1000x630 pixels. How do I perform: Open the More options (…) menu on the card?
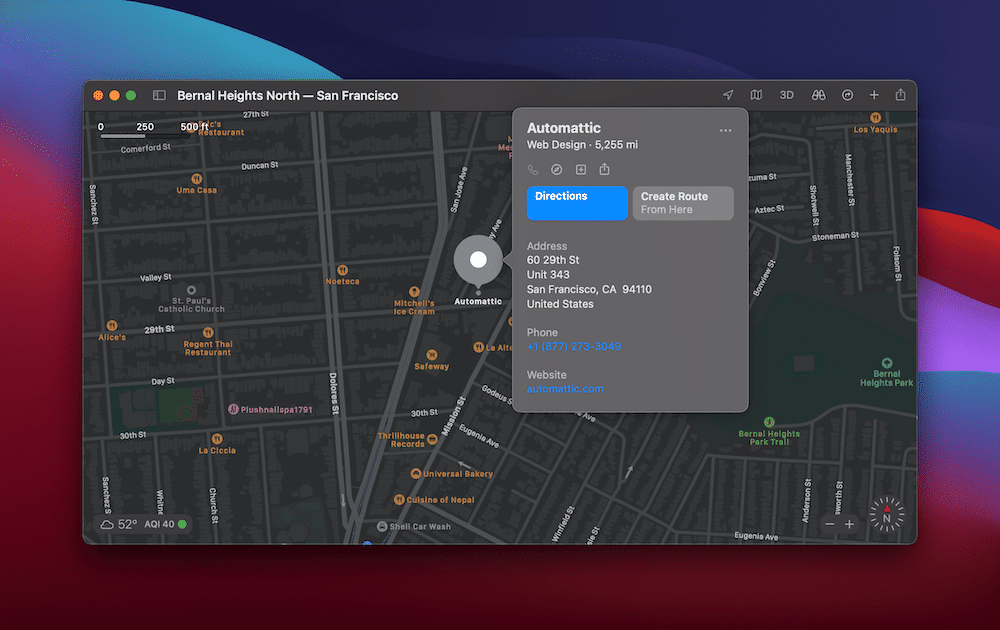click(x=726, y=130)
